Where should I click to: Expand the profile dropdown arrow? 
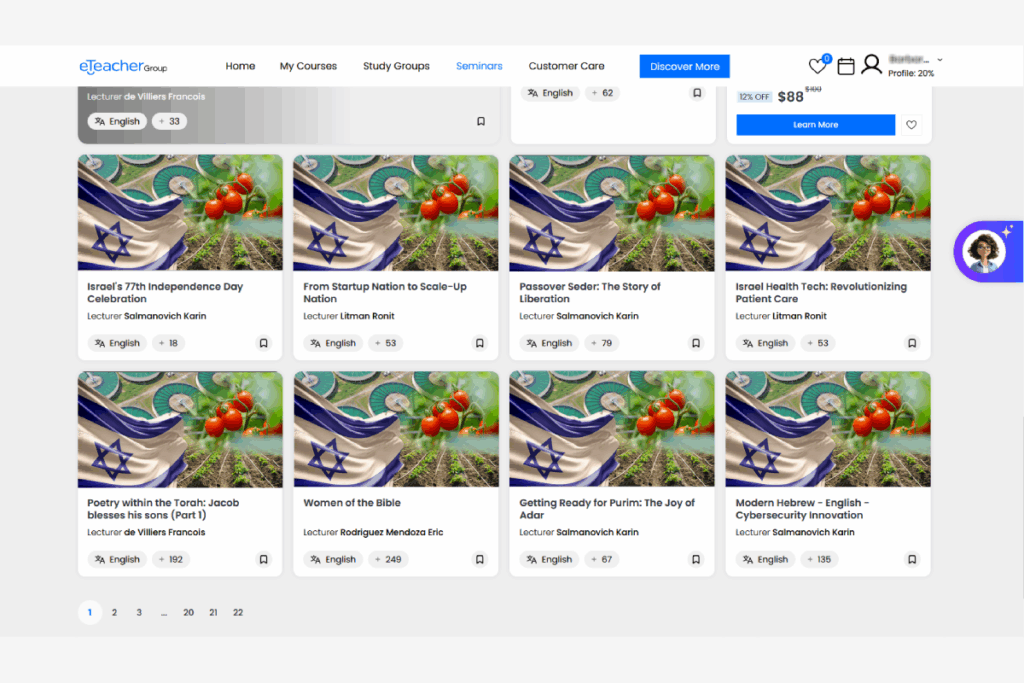pos(940,59)
